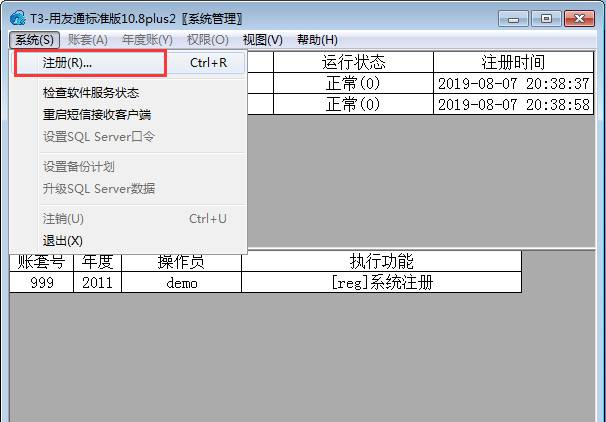This screenshot has width=606, height=422.
Task: Minimize the T3 system management window
Action: [513, 19]
